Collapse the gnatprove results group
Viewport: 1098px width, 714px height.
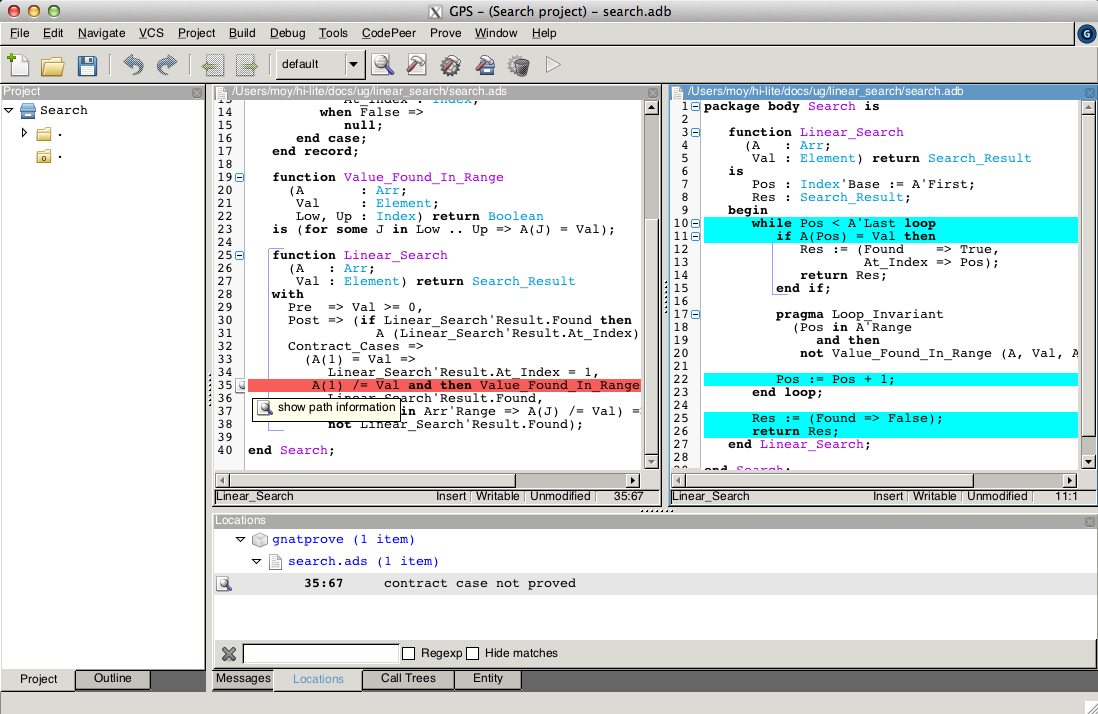coord(240,540)
